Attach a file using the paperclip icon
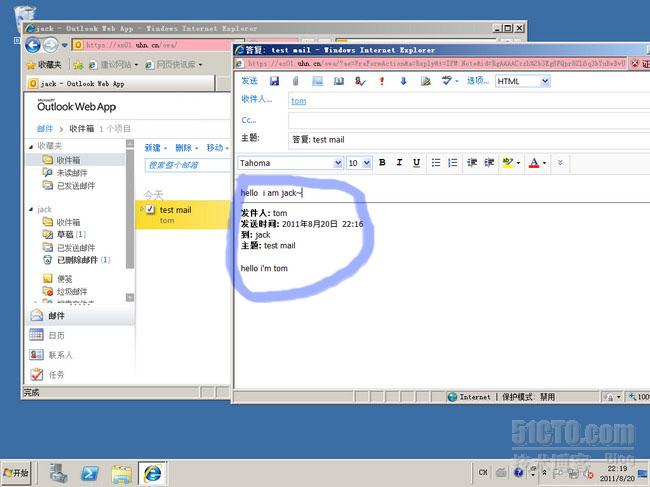This screenshot has width=650, height=487. (296, 81)
